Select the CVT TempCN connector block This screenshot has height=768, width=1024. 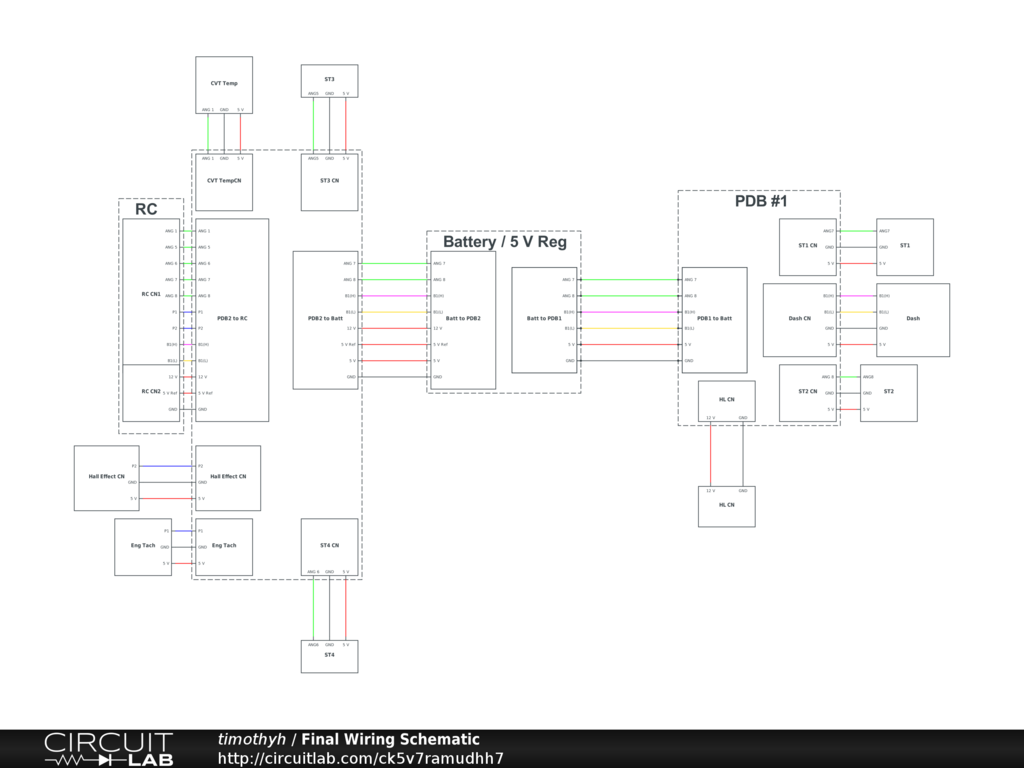pos(224,181)
